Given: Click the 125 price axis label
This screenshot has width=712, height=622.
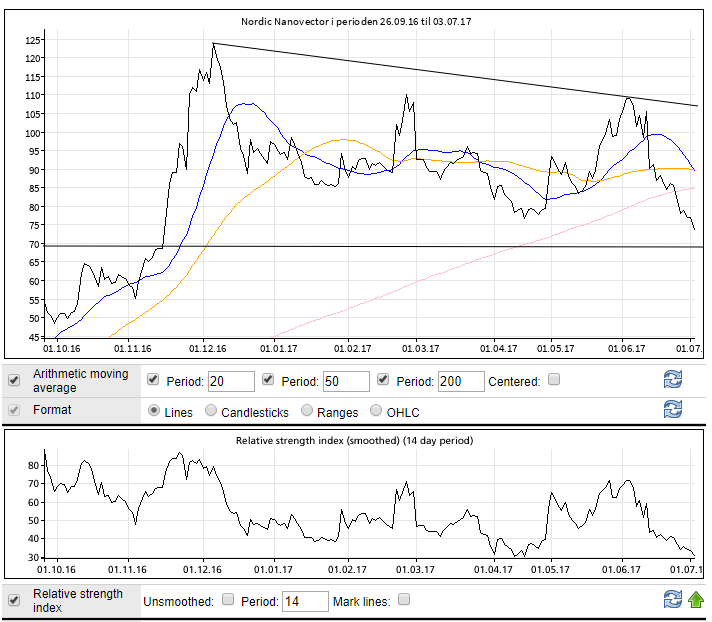Looking at the screenshot, I should pyautogui.click(x=33, y=40).
